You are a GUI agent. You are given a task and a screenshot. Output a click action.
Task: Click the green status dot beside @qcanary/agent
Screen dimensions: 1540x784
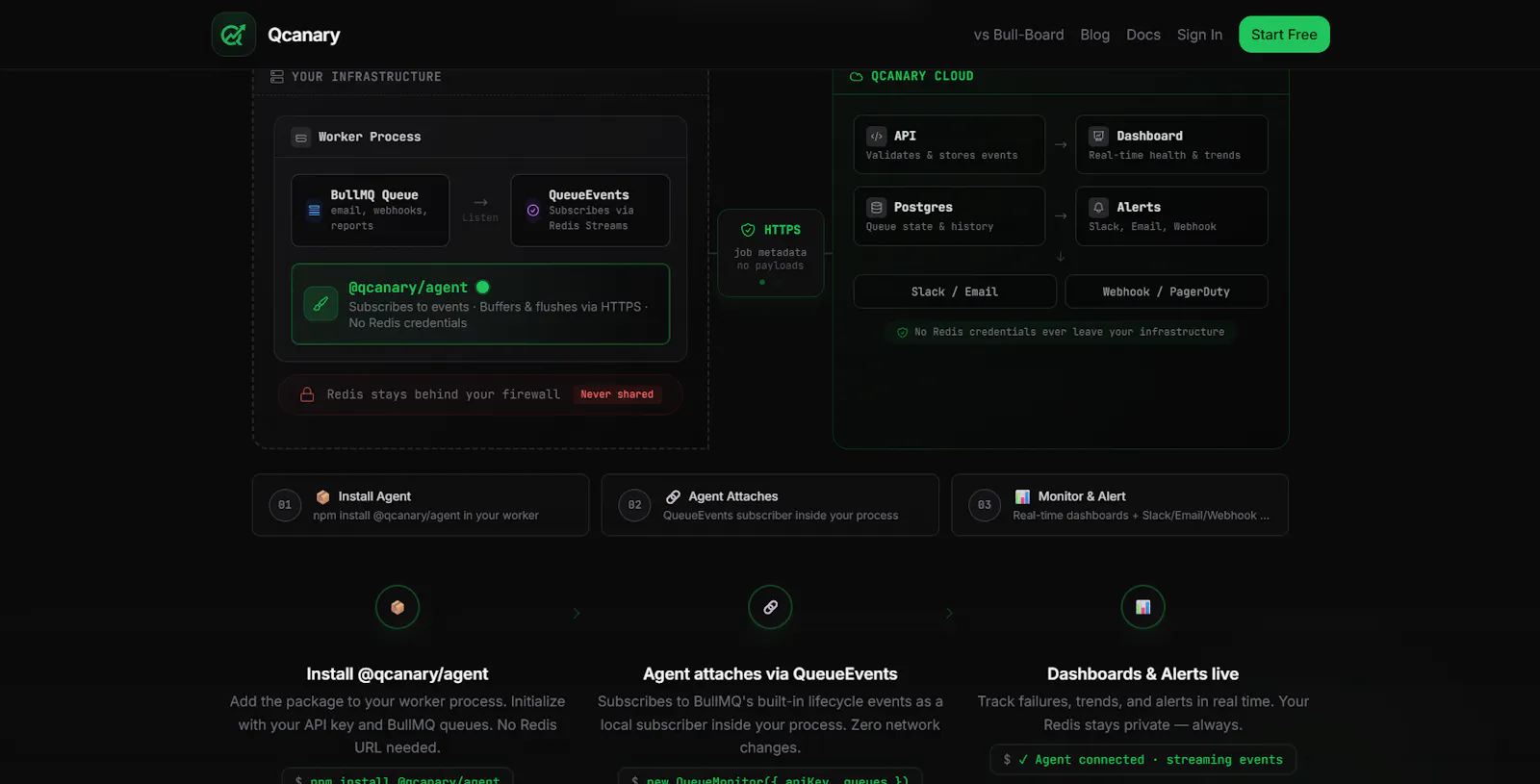[483, 287]
